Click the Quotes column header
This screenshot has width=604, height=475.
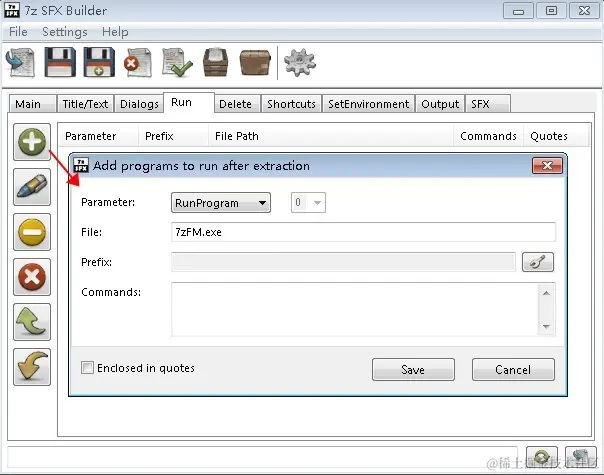click(556, 136)
